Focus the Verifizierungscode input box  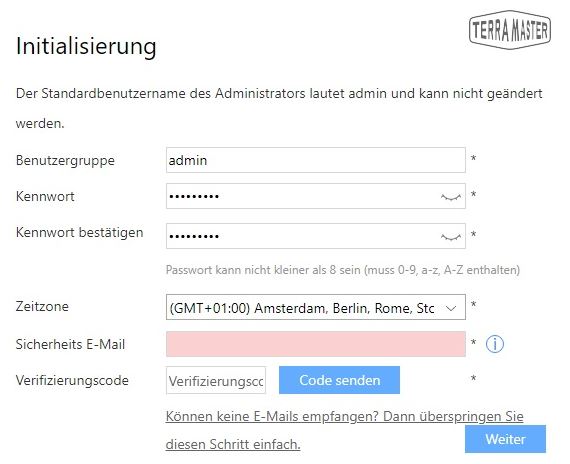(x=216, y=380)
